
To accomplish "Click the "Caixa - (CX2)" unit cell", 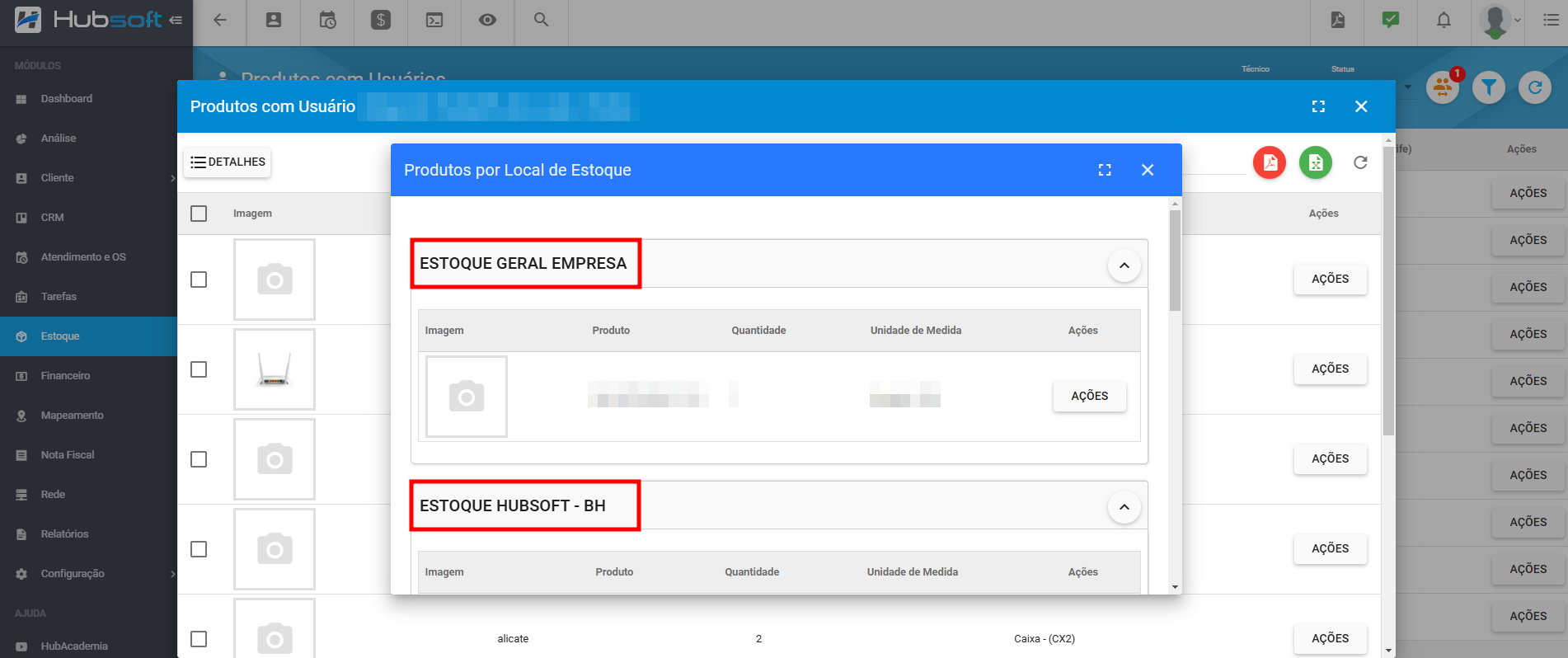I will (1045, 639).
